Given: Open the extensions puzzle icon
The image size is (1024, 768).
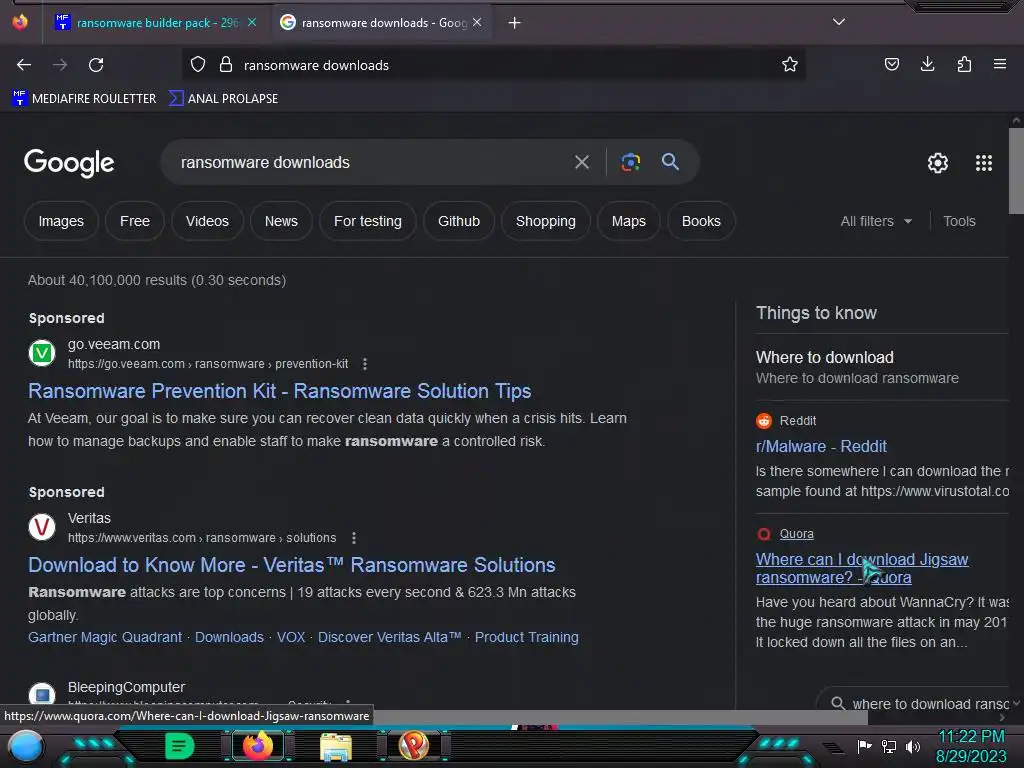Looking at the screenshot, I should pyautogui.click(x=964, y=64).
